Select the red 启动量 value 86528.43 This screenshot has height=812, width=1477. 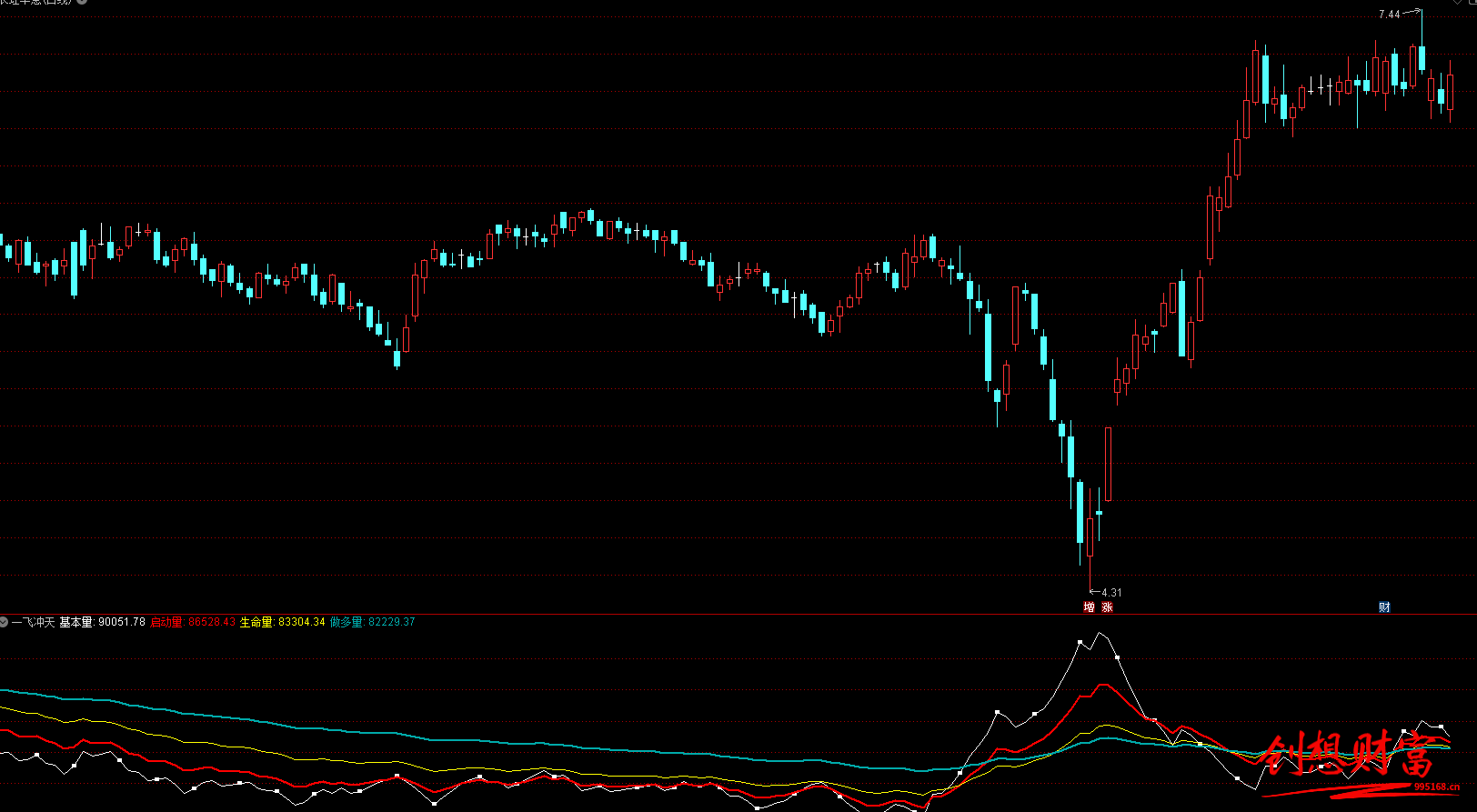(212, 622)
